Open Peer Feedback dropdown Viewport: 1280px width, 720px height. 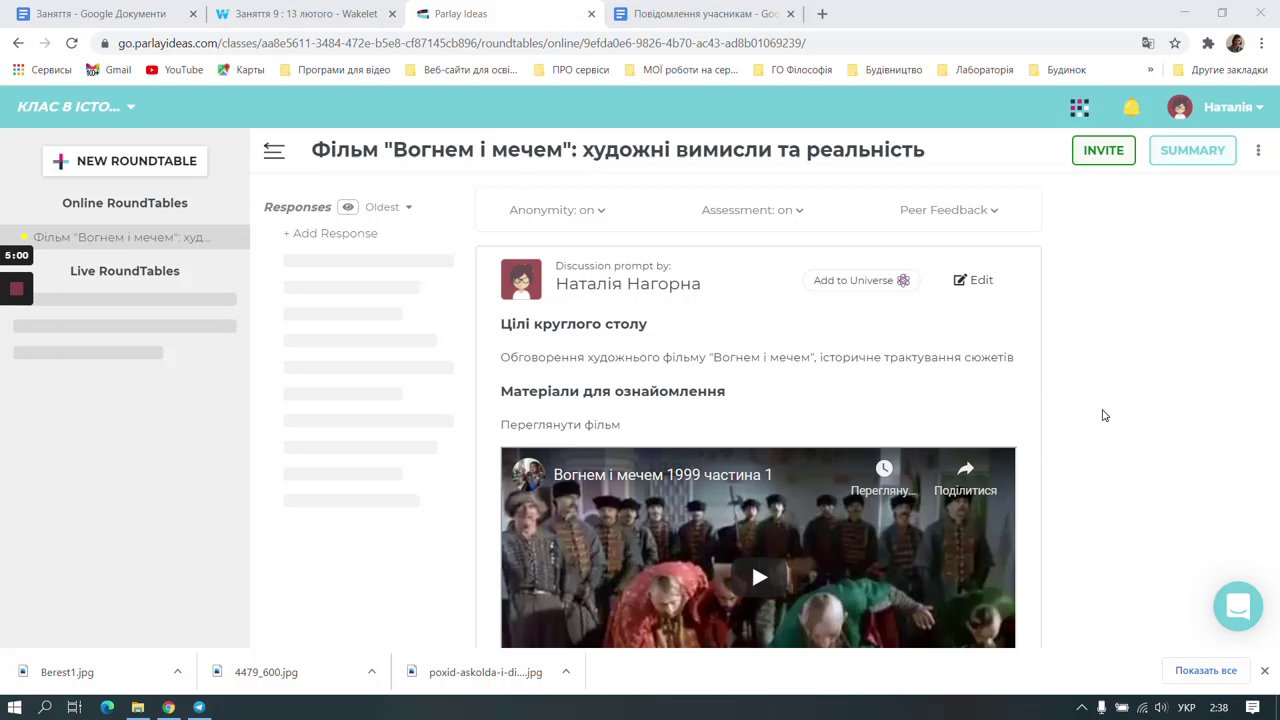[x=949, y=210]
